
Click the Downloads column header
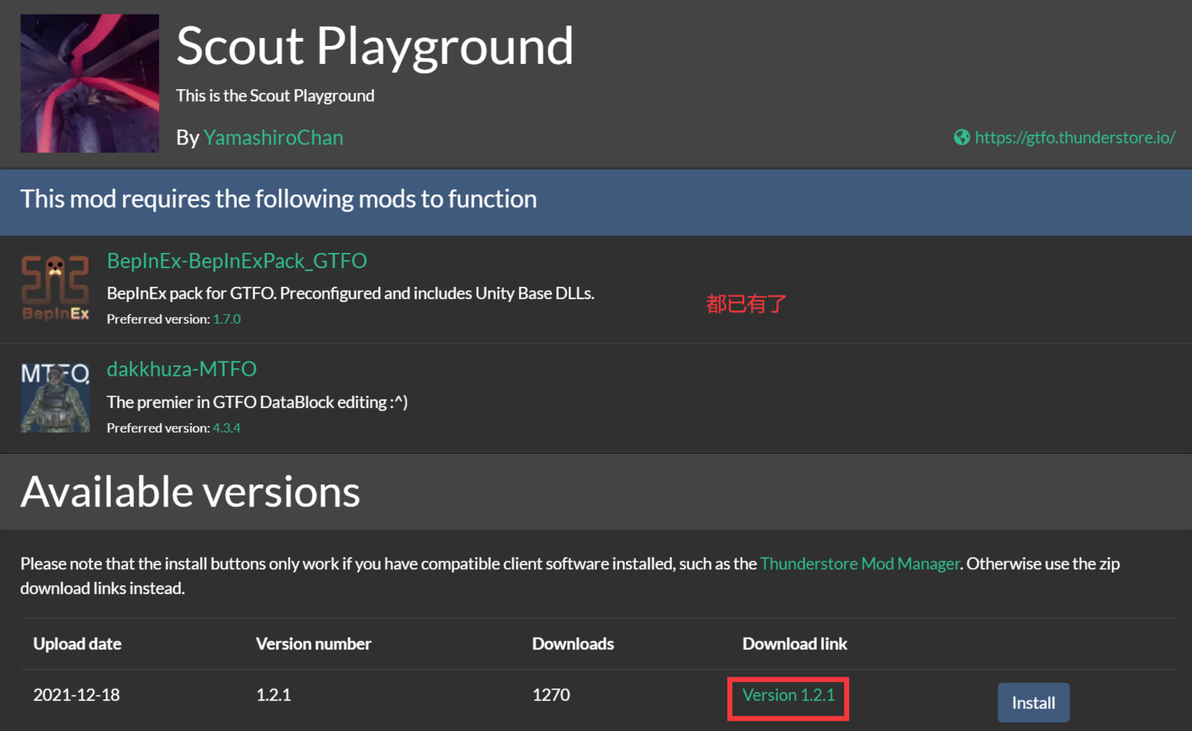coord(573,644)
